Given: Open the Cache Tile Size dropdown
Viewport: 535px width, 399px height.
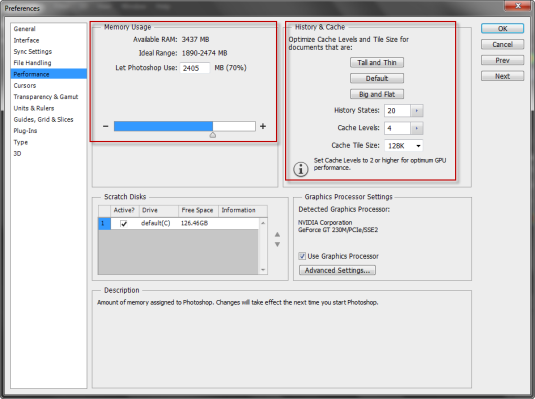Looking at the screenshot, I should pos(404,146).
